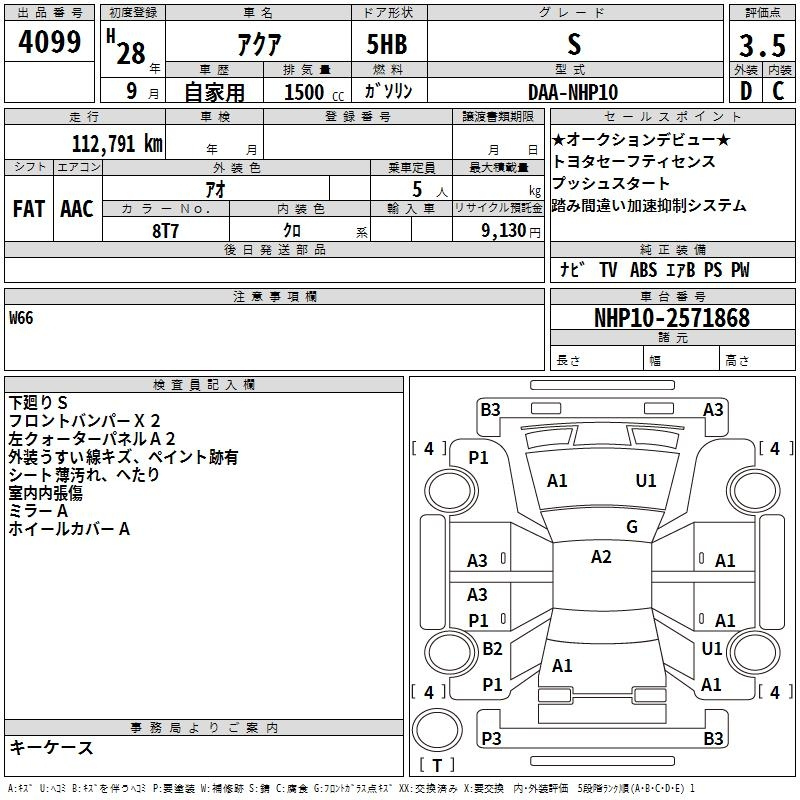Viewport: 800px width, 800px height.
Task: Select the 3.5 overall evaluation score
Action: tap(761, 46)
